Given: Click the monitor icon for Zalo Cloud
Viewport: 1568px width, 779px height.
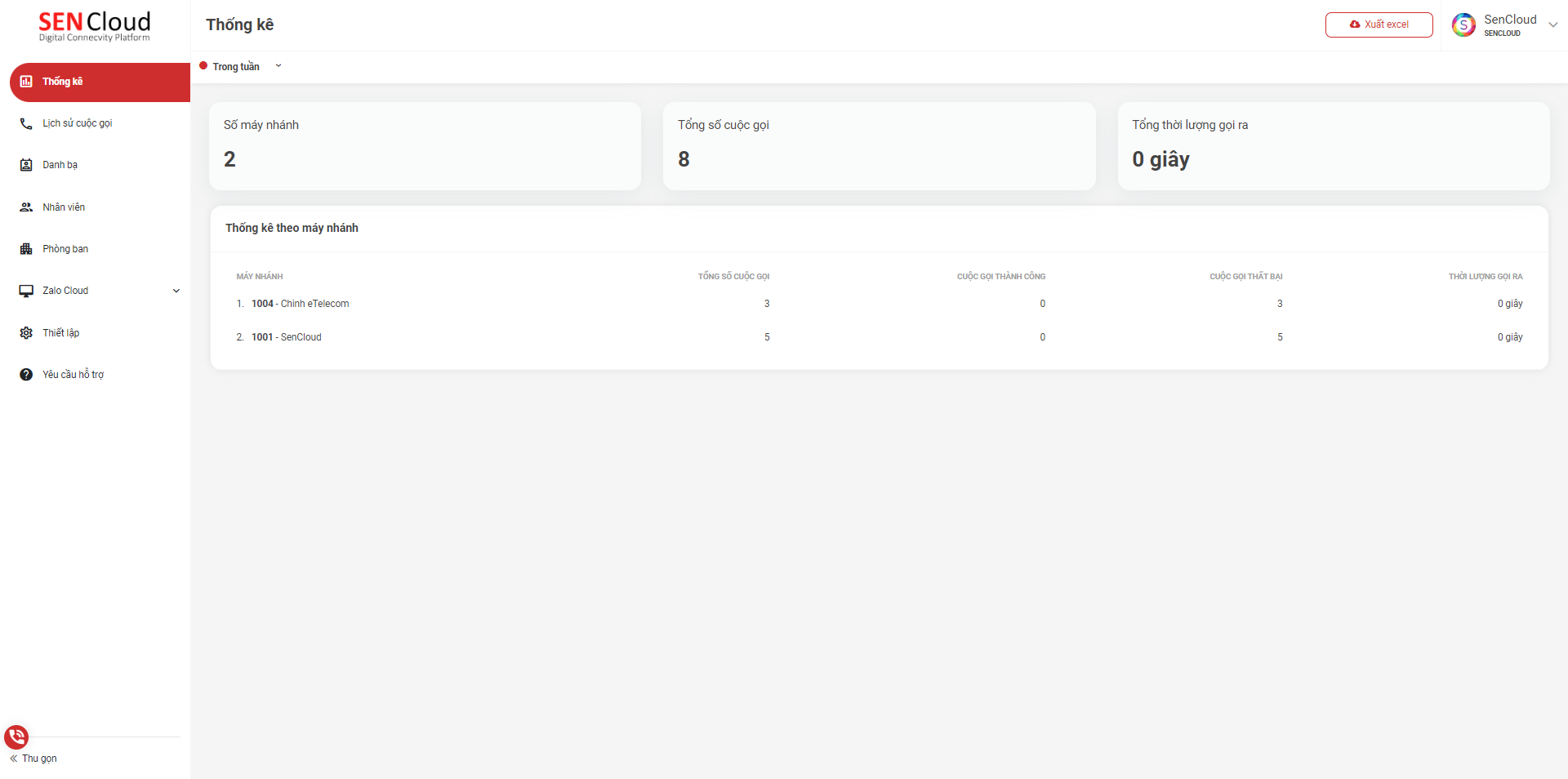Looking at the screenshot, I should point(26,291).
